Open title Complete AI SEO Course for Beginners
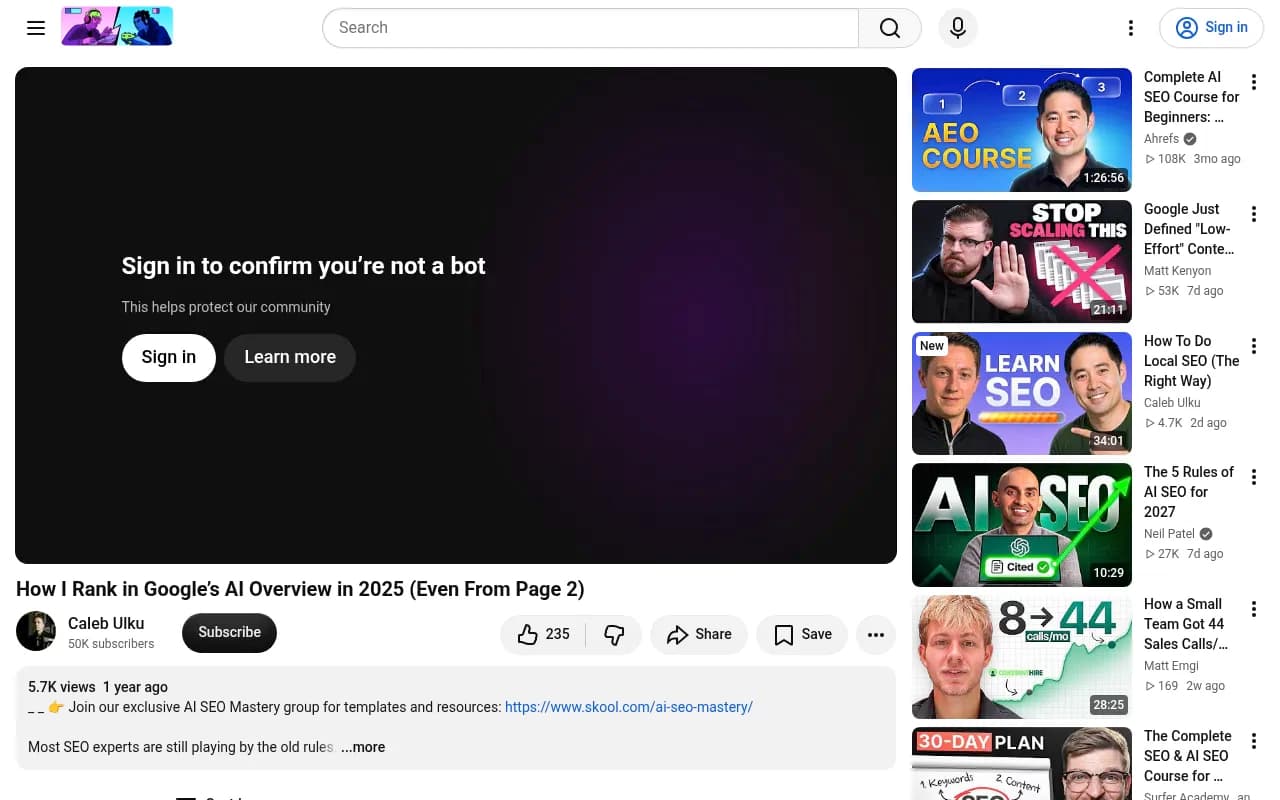The image size is (1280, 800). click(1191, 97)
